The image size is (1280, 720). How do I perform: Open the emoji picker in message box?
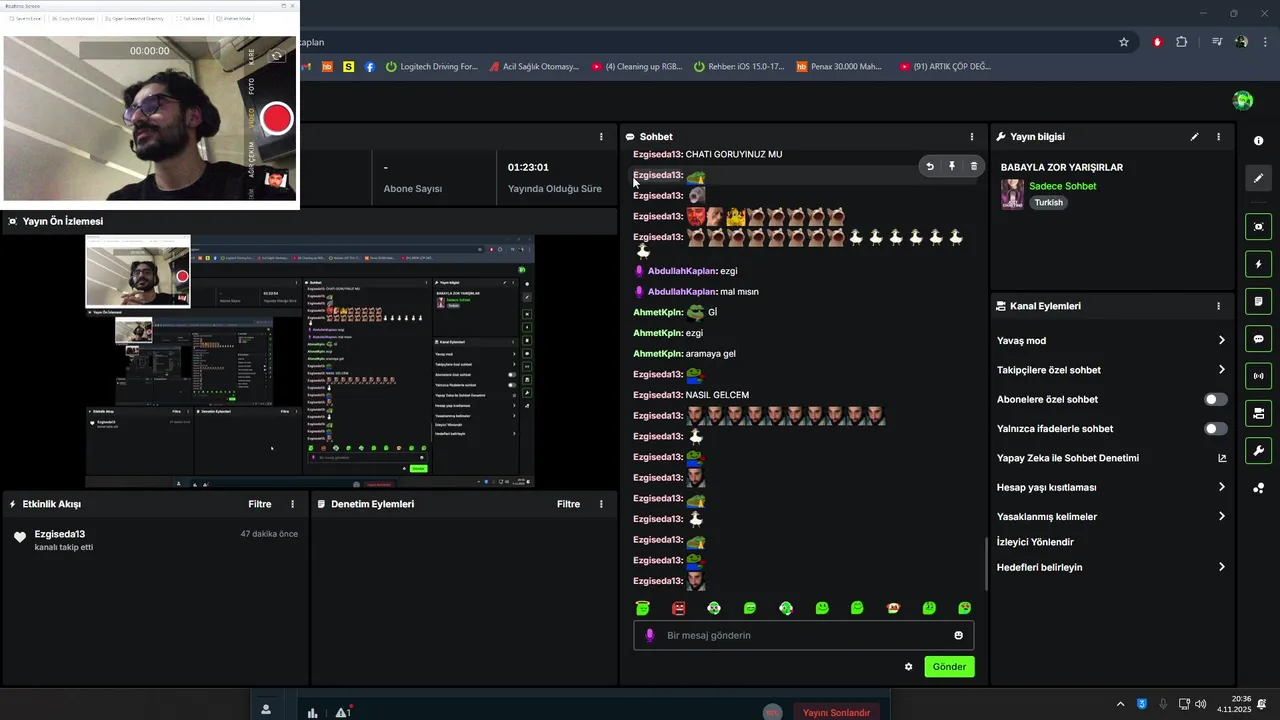958,635
